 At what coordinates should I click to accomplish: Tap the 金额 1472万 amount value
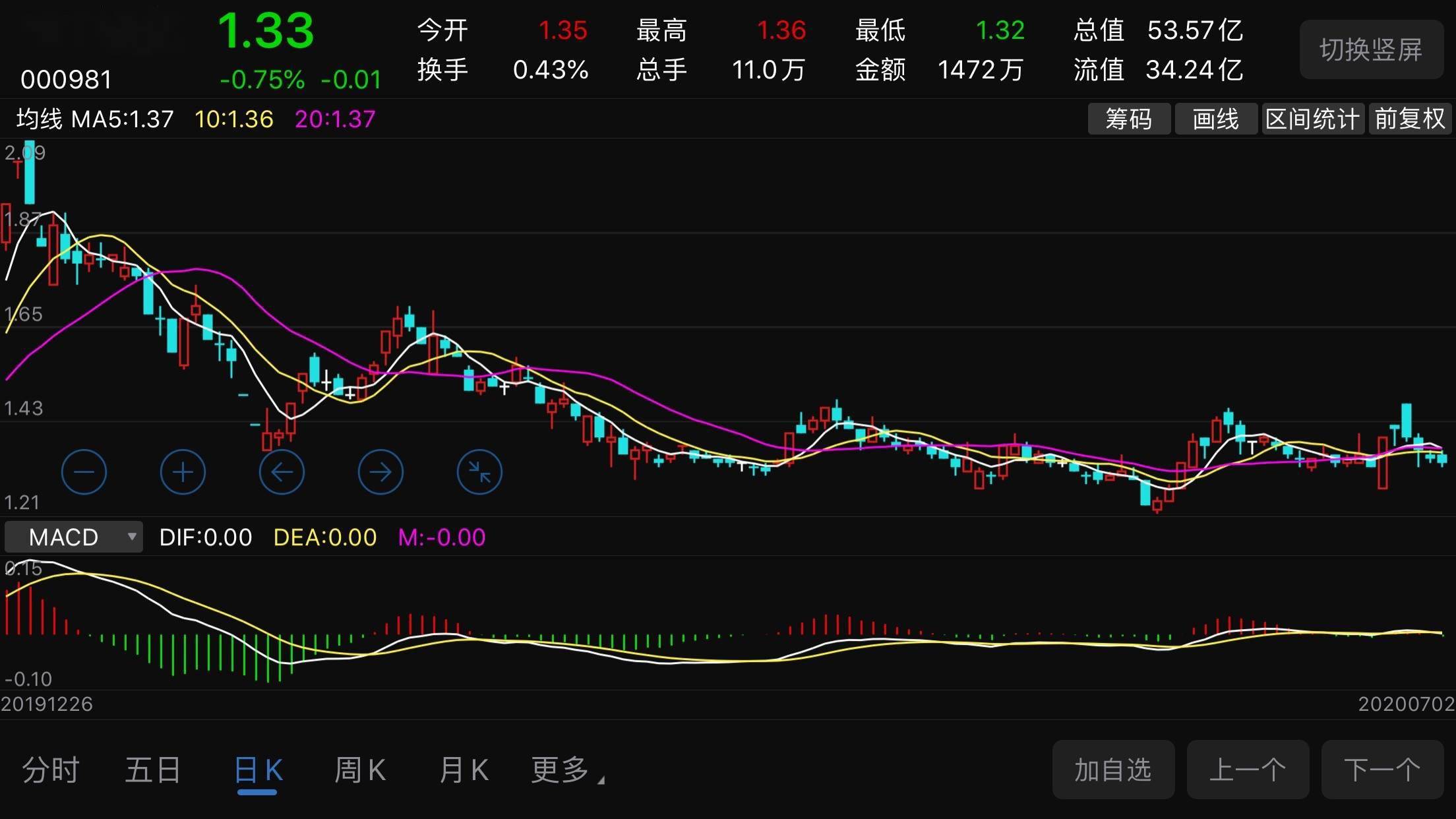point(940,69)
